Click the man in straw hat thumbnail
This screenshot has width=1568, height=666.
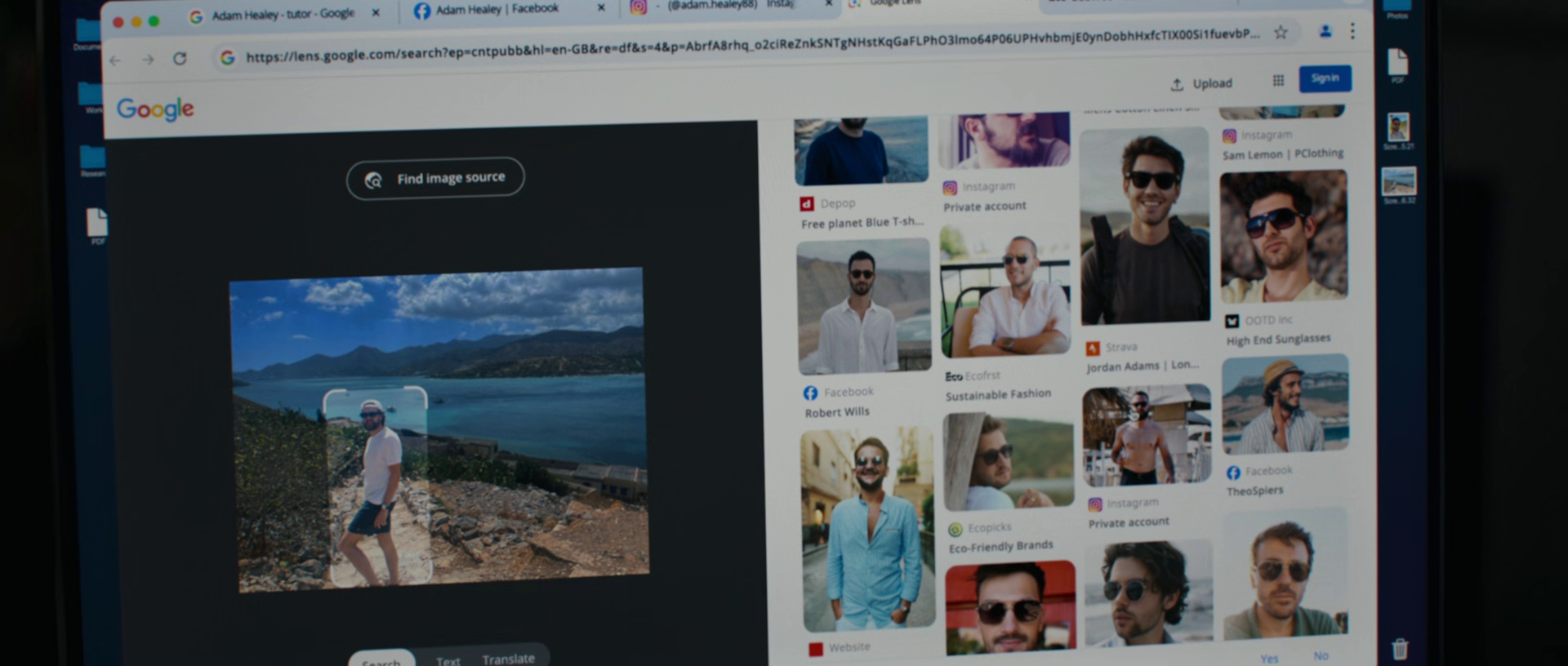click(1285, 405)
